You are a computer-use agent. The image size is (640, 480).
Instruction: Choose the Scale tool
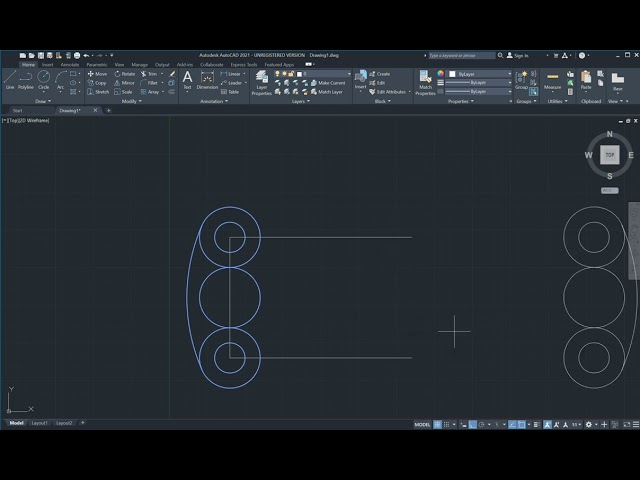123,92
